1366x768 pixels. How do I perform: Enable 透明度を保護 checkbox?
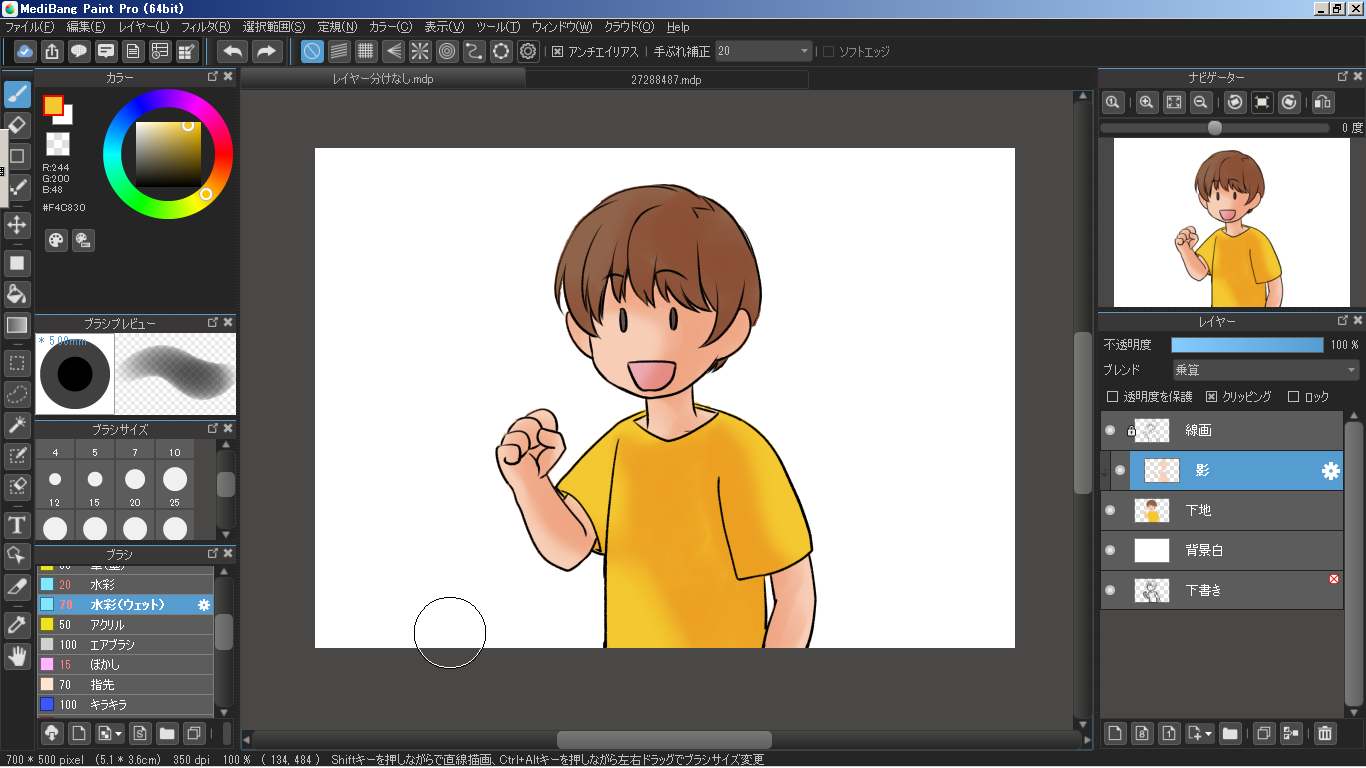point(1112,396)
